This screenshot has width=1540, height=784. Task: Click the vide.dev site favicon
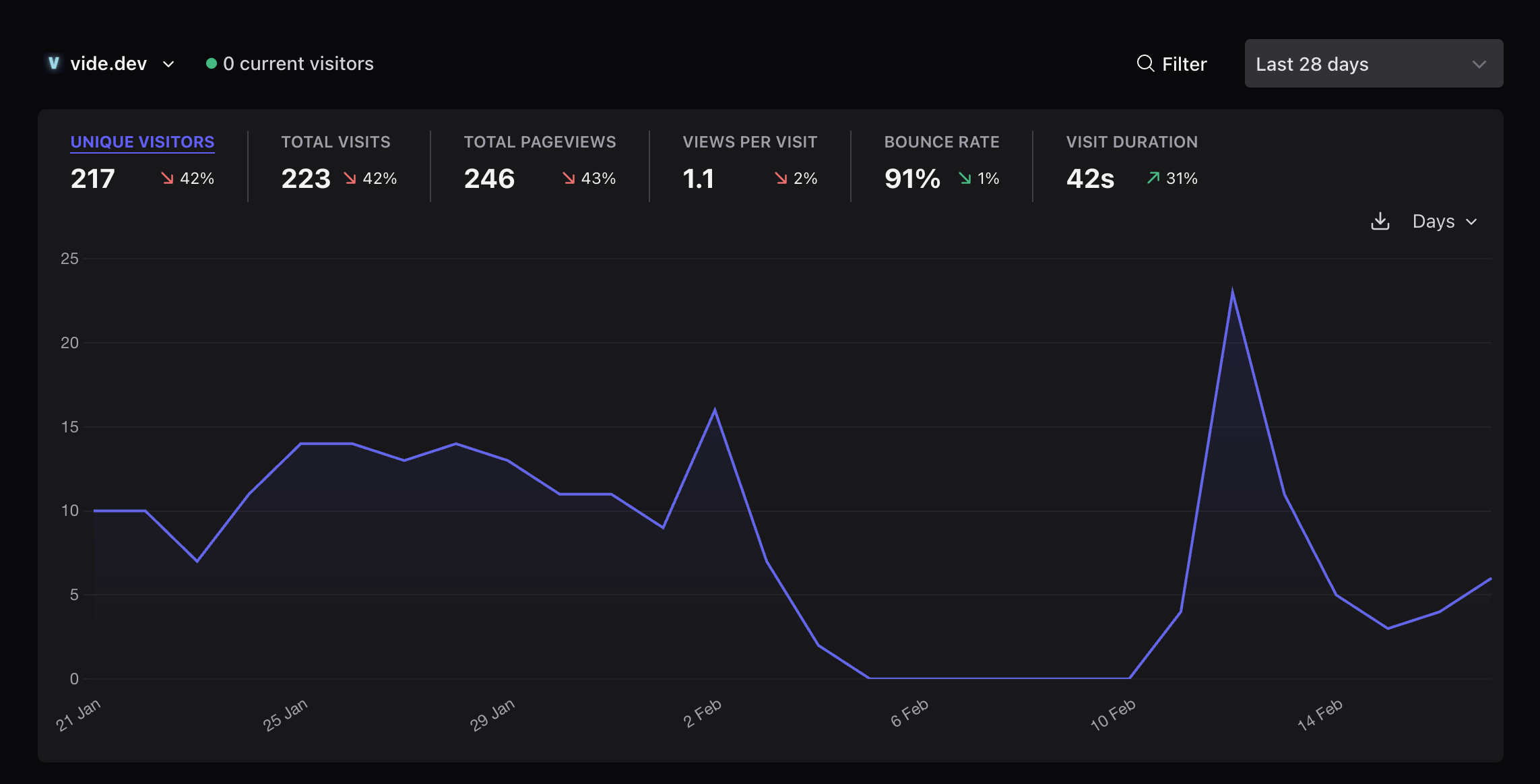53,63
